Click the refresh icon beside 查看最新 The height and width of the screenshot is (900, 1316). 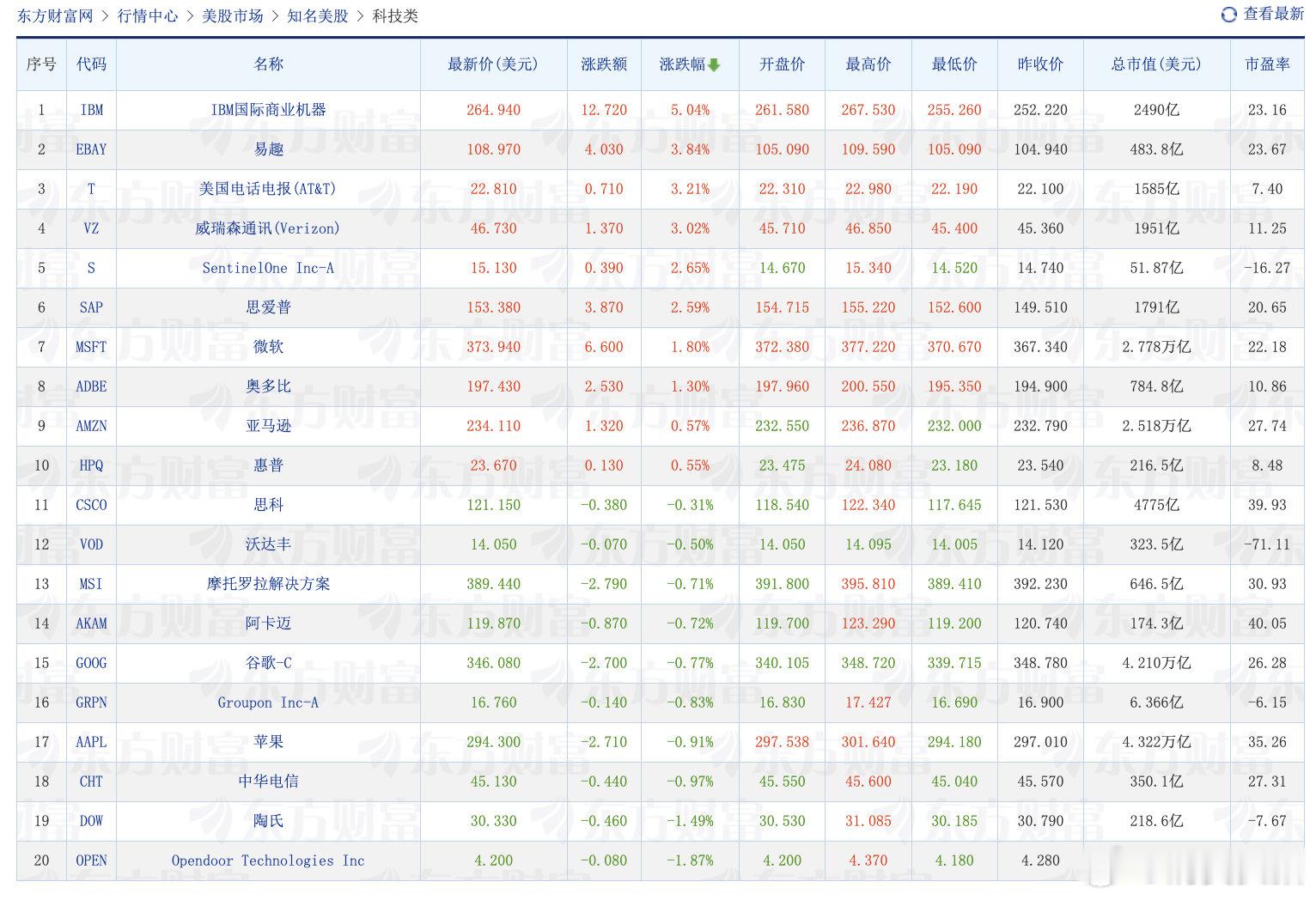pyautogui.click(x=1229, y=15)
